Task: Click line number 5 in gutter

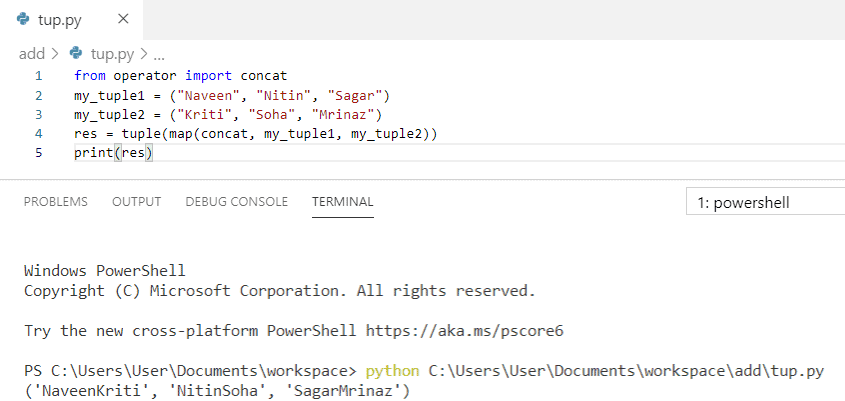Action: (x=38, y=153)
